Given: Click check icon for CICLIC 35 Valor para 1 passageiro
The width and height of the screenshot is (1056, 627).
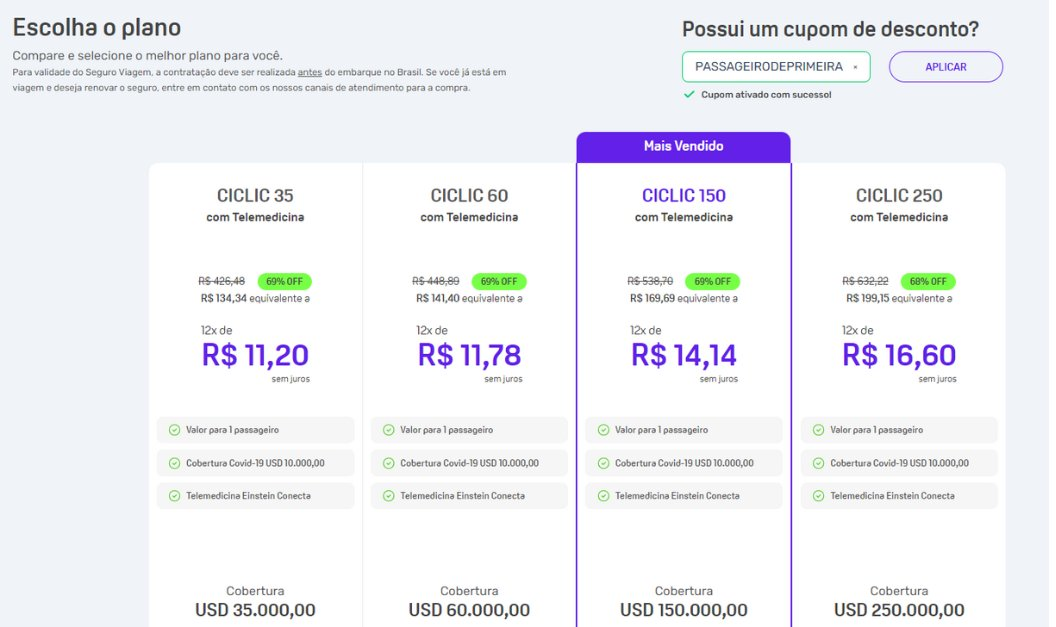Looking at the screenshot, I should 174,430.
